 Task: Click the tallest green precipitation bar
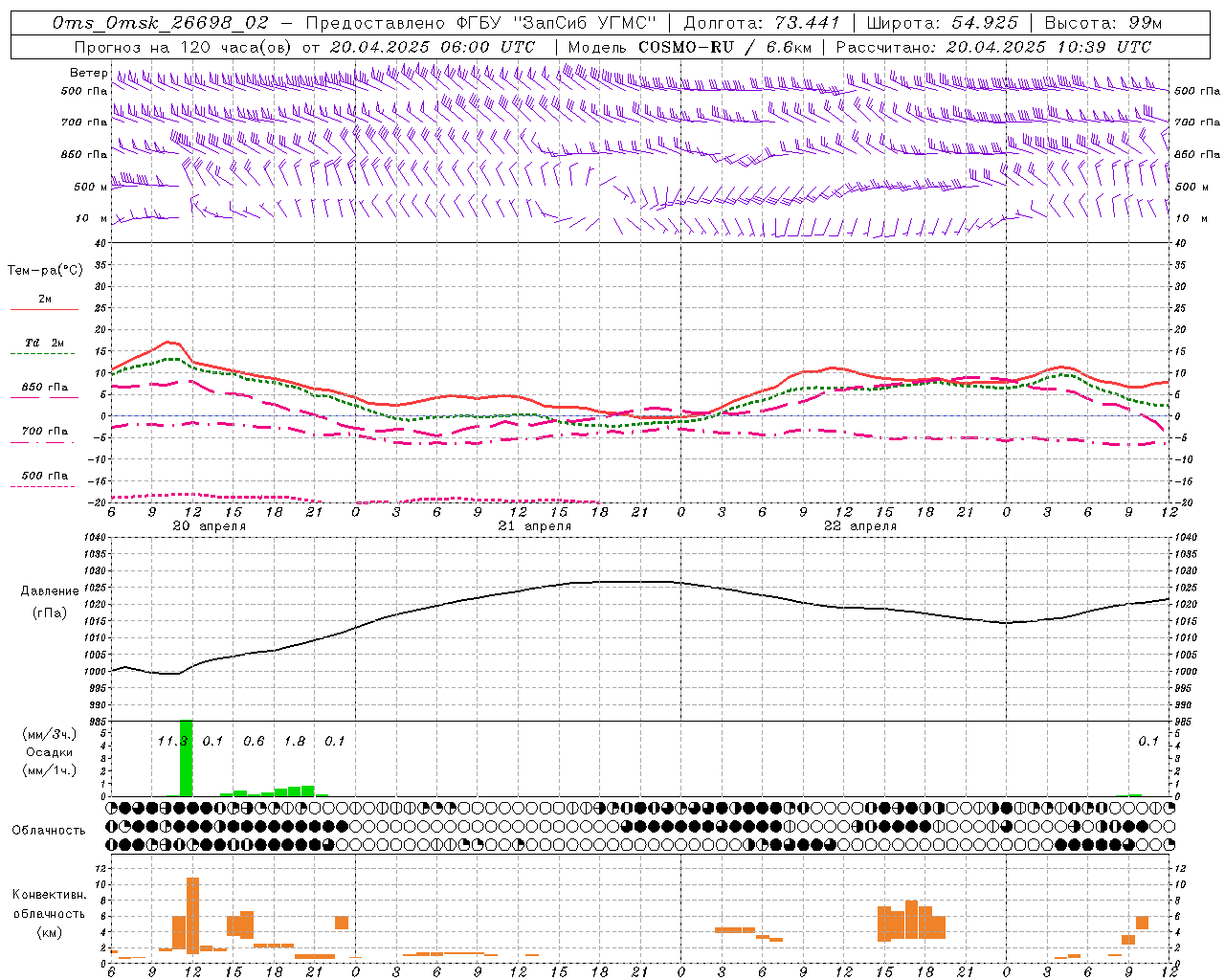pos(186,758)
